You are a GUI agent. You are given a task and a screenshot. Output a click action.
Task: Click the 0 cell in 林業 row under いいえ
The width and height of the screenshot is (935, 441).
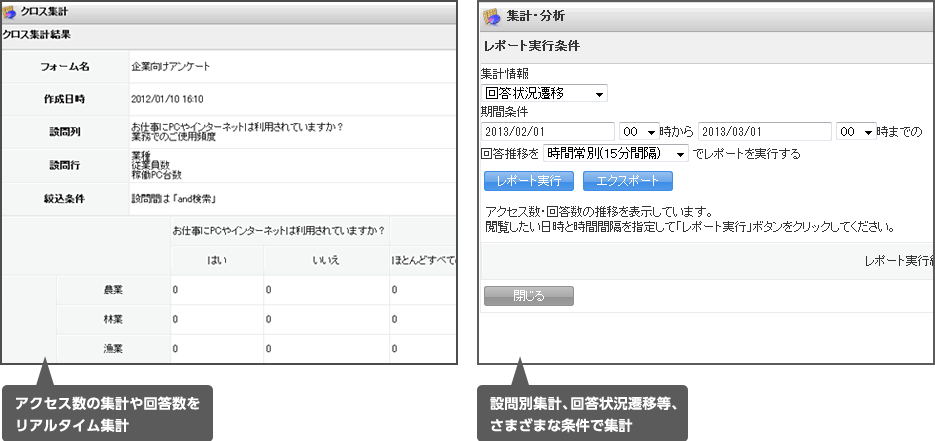326,319
